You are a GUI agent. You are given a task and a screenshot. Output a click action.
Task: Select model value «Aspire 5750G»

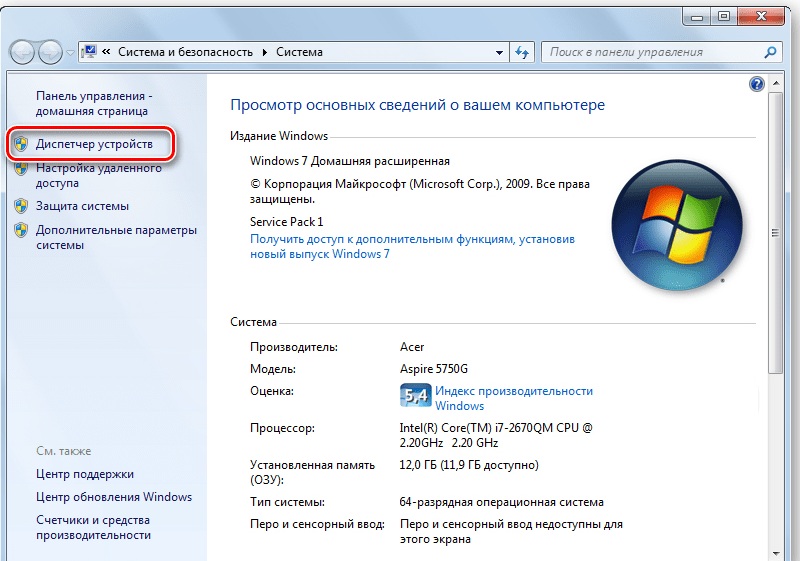(x=434, y=369)
